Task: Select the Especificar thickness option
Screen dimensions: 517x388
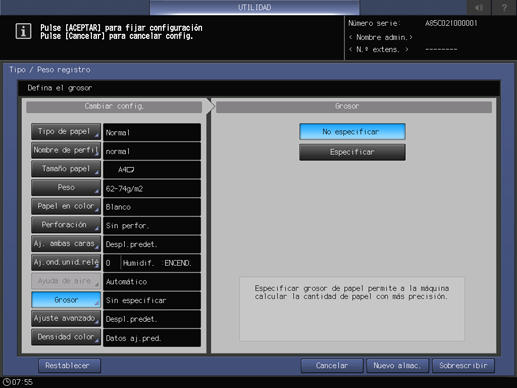Action: click(352, 152)
